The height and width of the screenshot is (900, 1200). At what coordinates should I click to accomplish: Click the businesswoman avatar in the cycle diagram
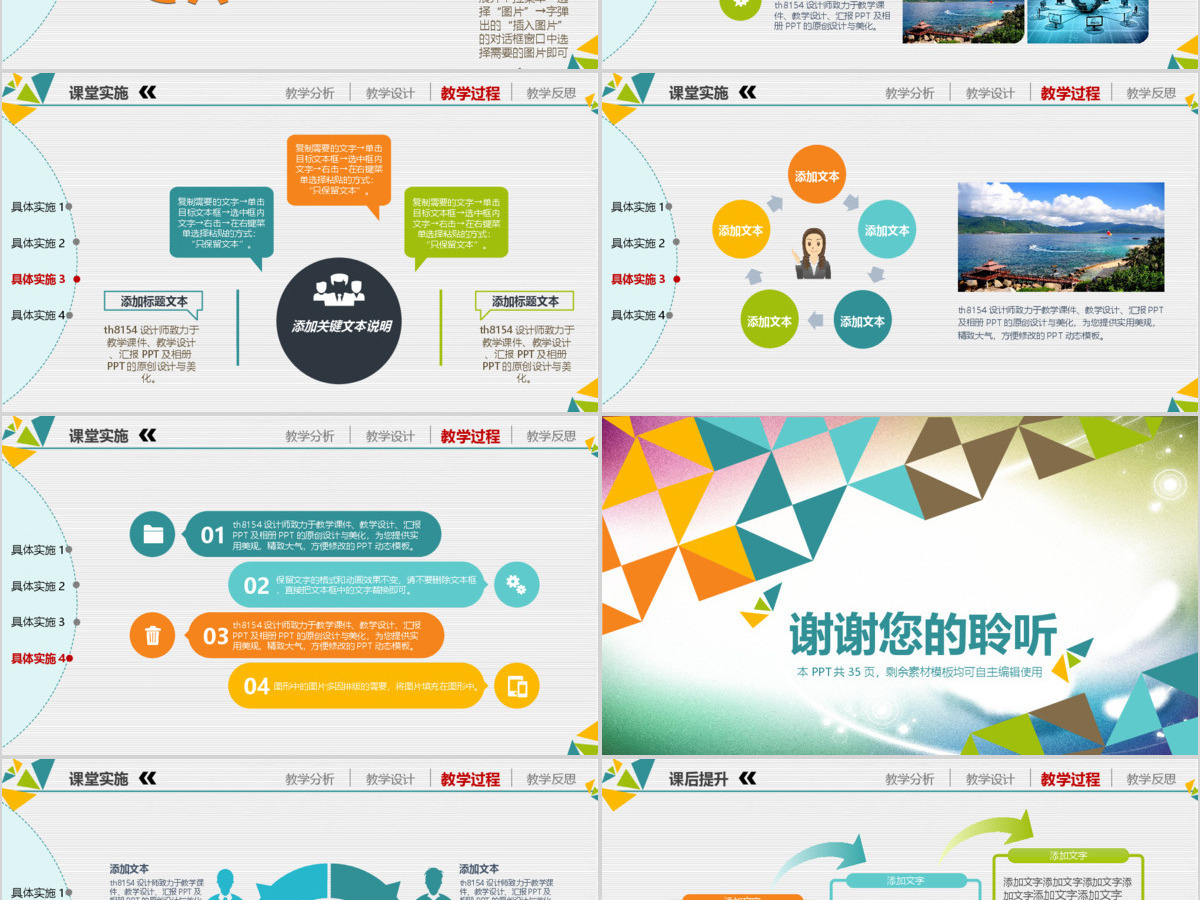812,255
